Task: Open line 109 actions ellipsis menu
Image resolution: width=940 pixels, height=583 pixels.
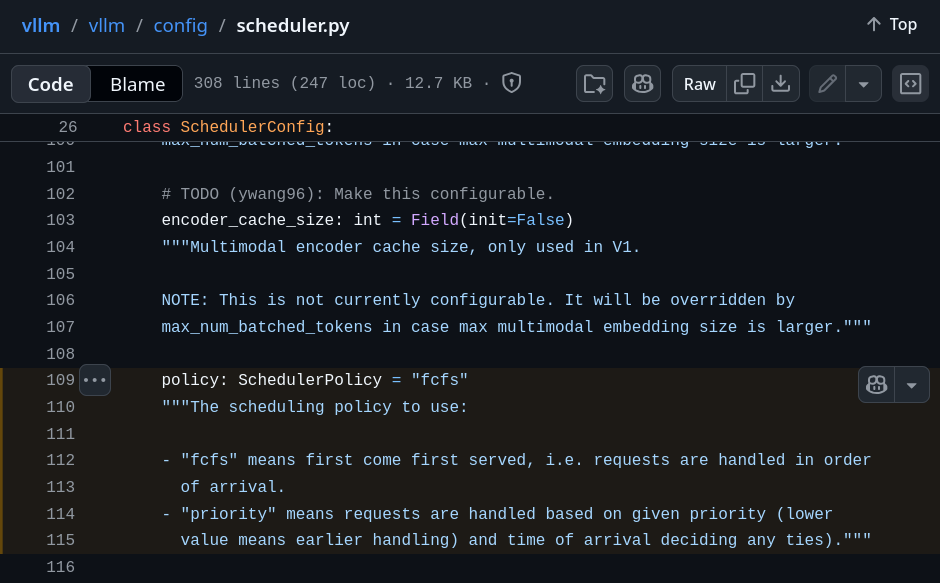Action: click(x=95, y=380)
